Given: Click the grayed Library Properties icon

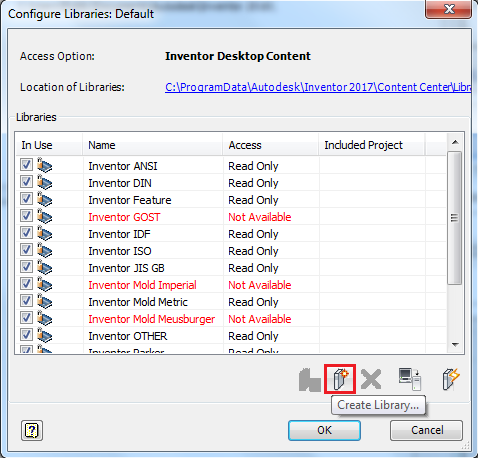Looking at the screenshot, I should pos(310,380).
